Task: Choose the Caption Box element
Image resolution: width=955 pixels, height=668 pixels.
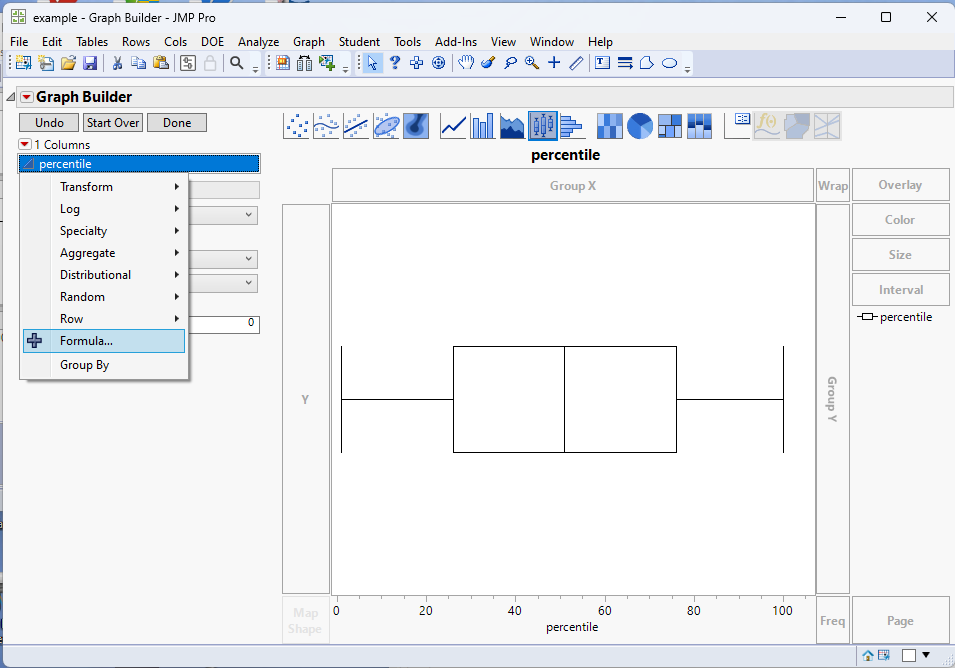Action: (x=738, y=126)
